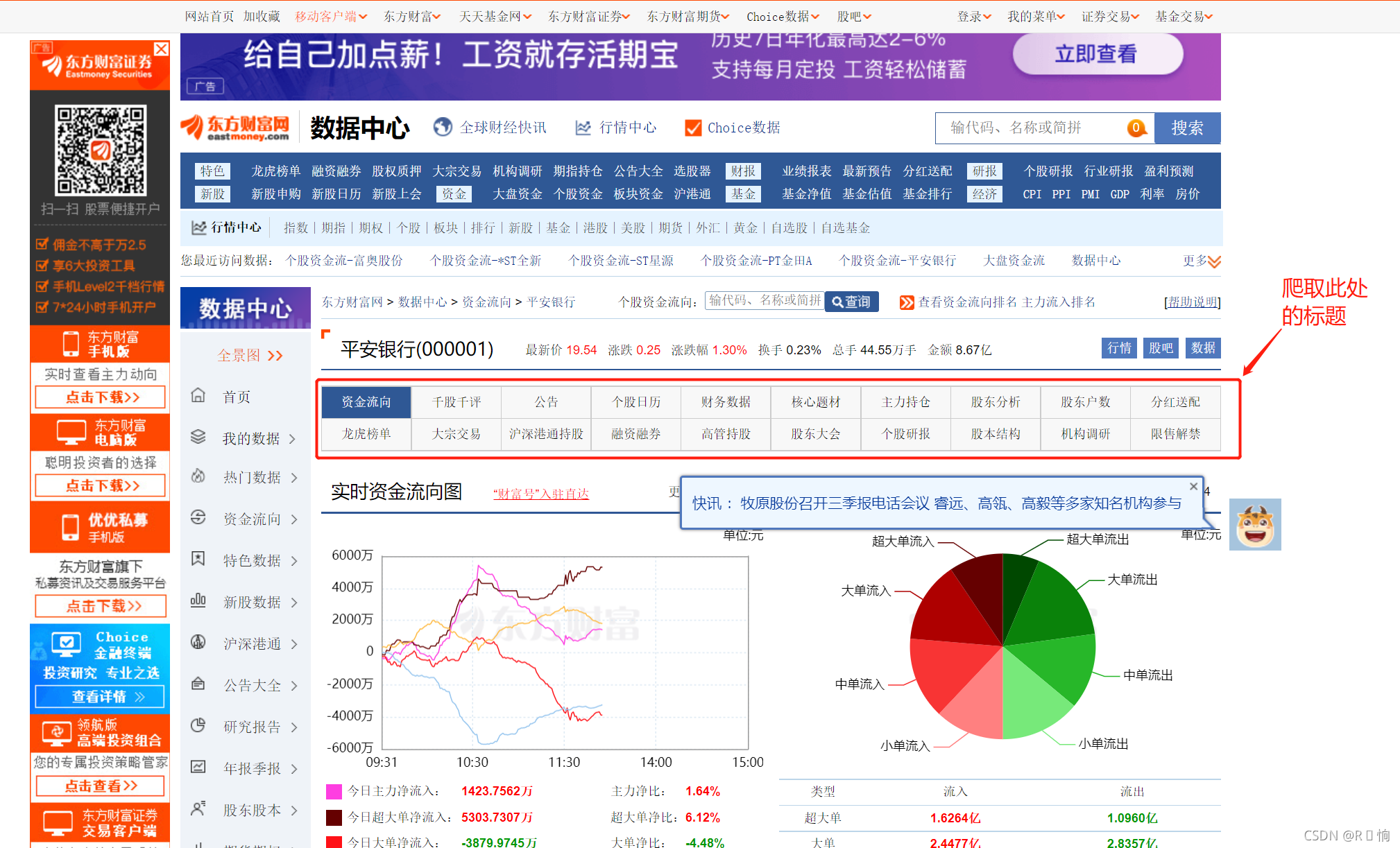Click the globe icon beside 沪深港通
Screen dimensions: 1400x848
click(x=198, y=642)
